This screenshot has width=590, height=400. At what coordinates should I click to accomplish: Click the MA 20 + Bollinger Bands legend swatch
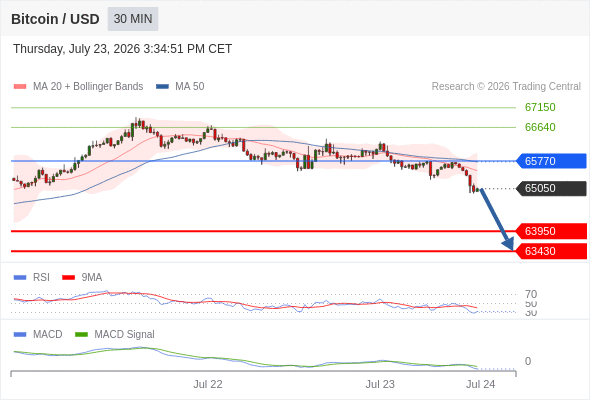pyautogui.click(x=20, y=87)
